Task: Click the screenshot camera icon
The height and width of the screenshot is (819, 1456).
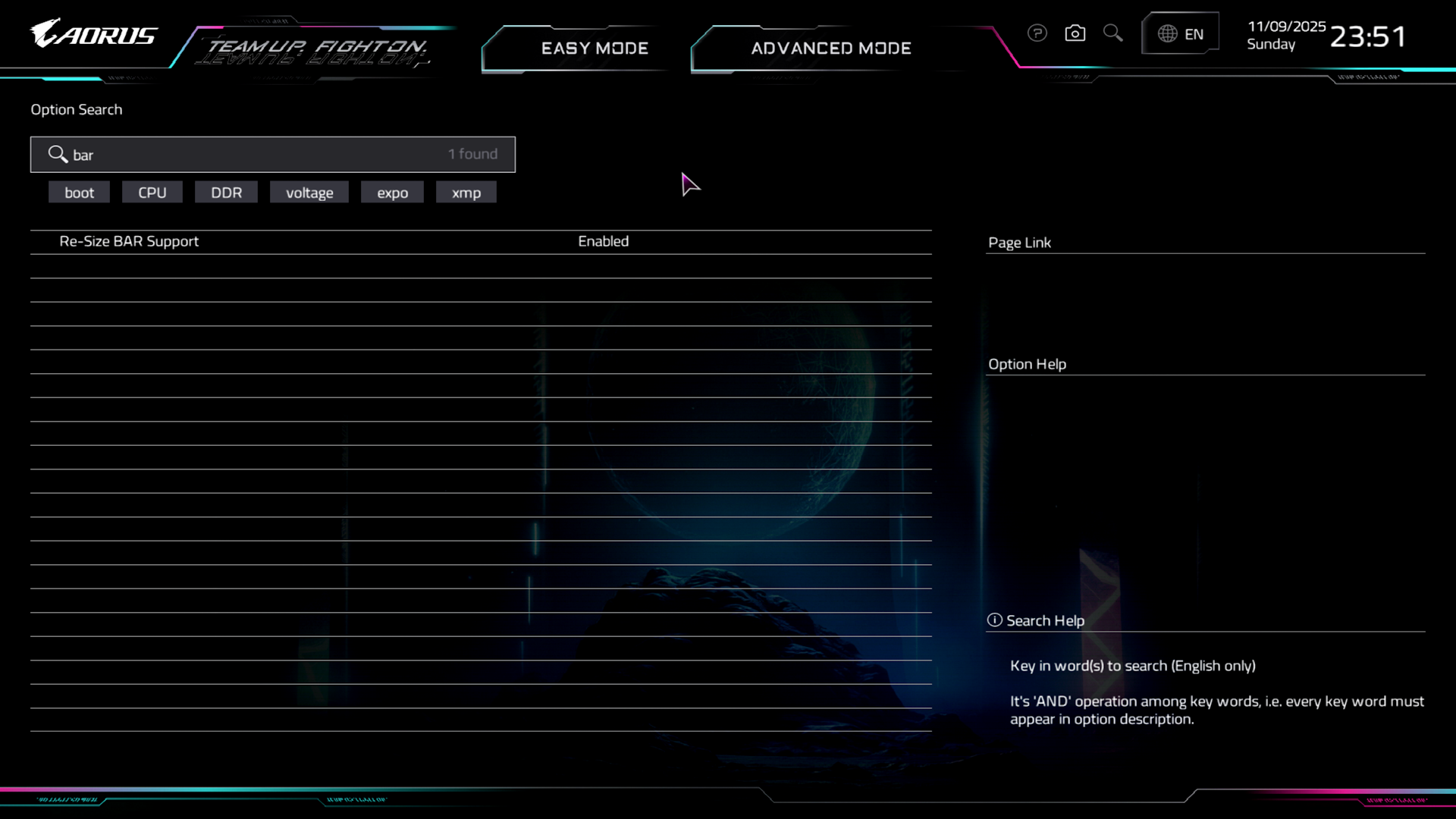Action: point(1075,33)
